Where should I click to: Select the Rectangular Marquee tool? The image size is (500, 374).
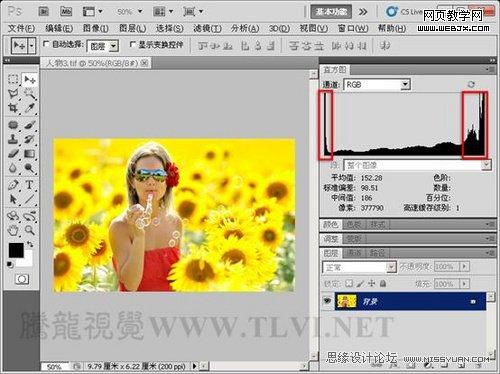pos(13,79)
